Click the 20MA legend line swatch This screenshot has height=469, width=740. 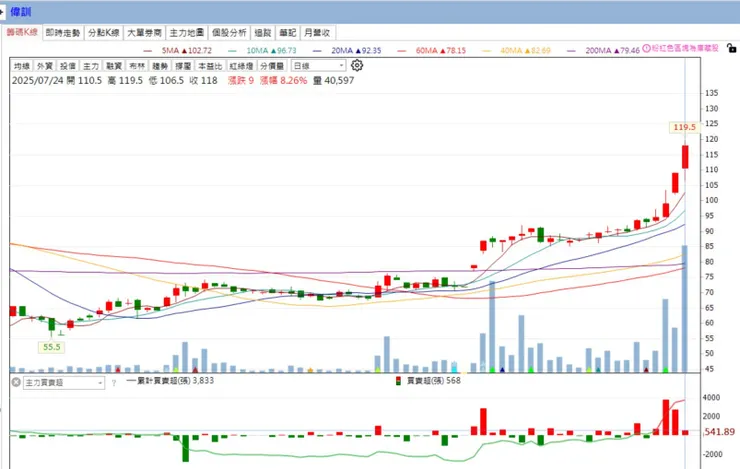tap(317, 50)
